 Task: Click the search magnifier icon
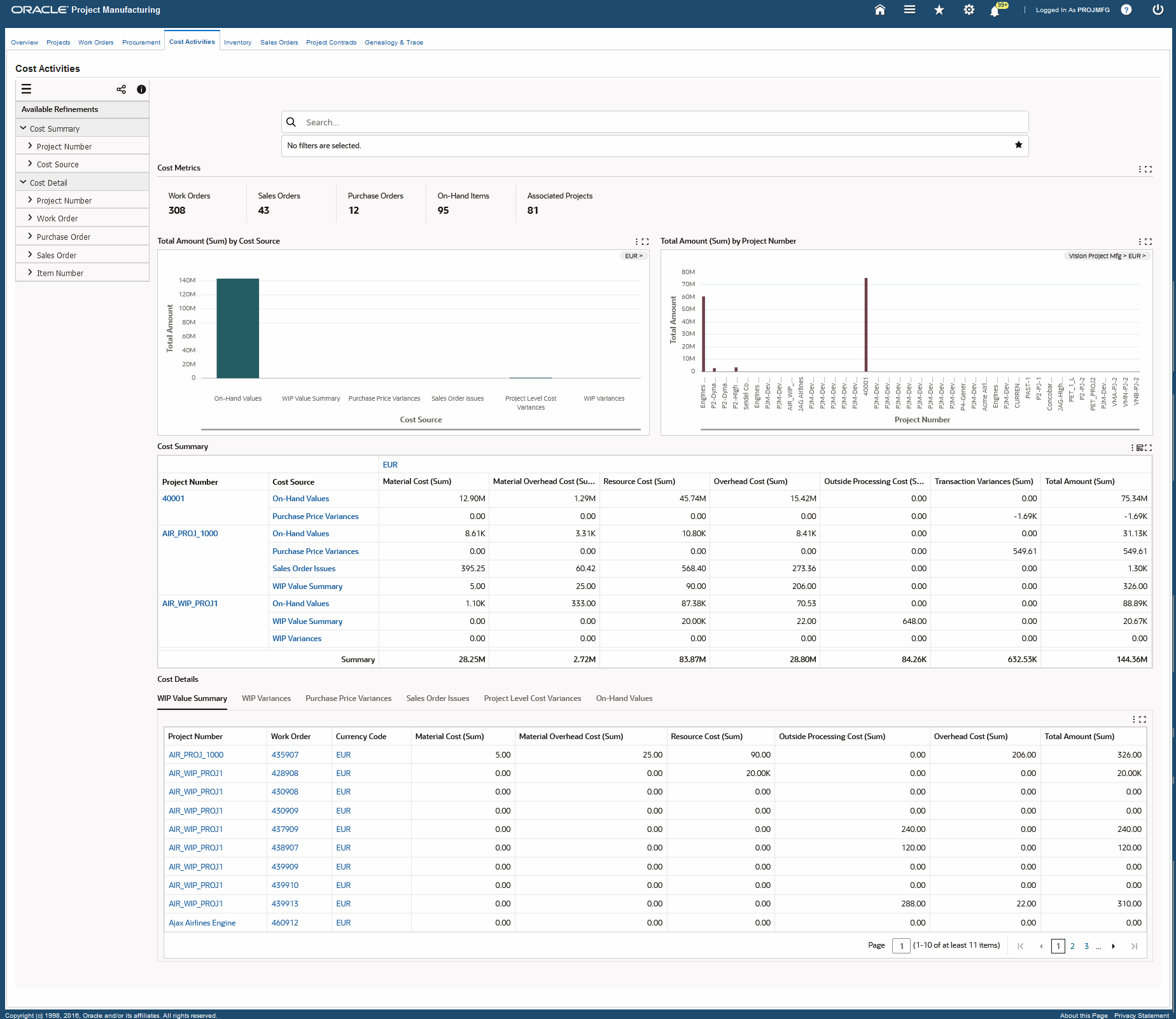point(291,122)
